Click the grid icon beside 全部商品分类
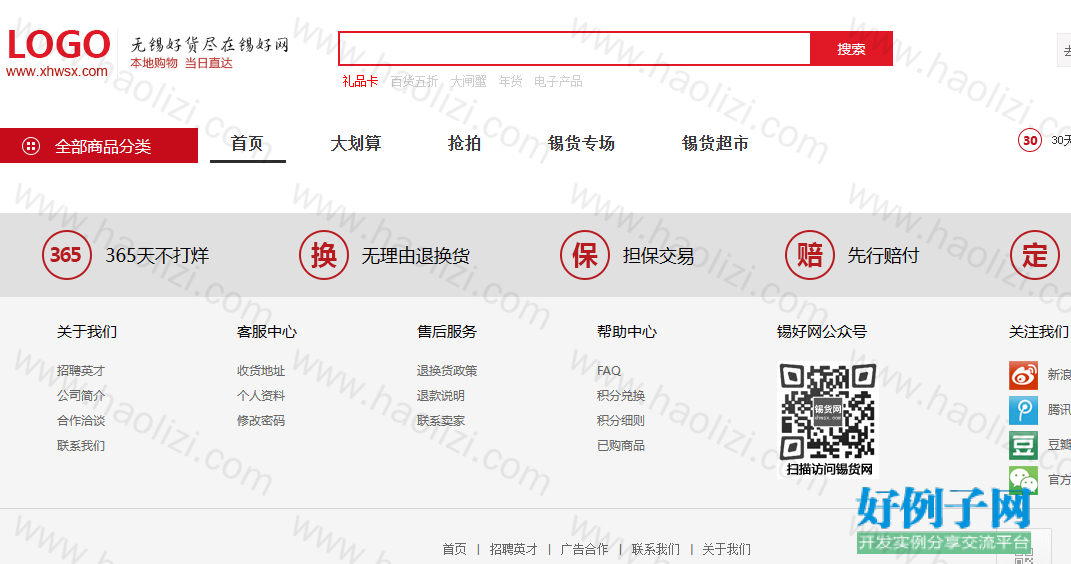 point(31,145)
